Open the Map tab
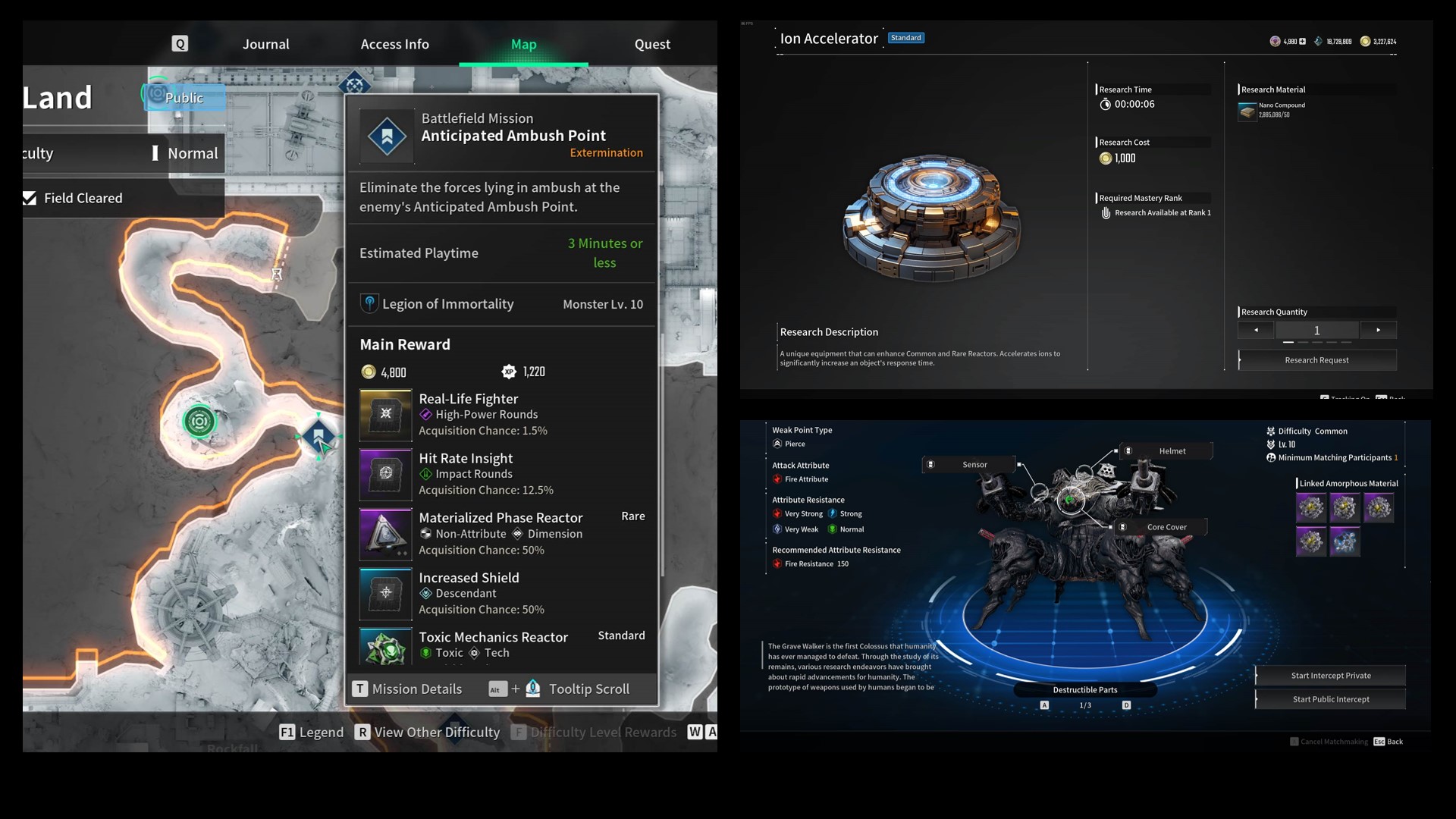 click(523, 43)
